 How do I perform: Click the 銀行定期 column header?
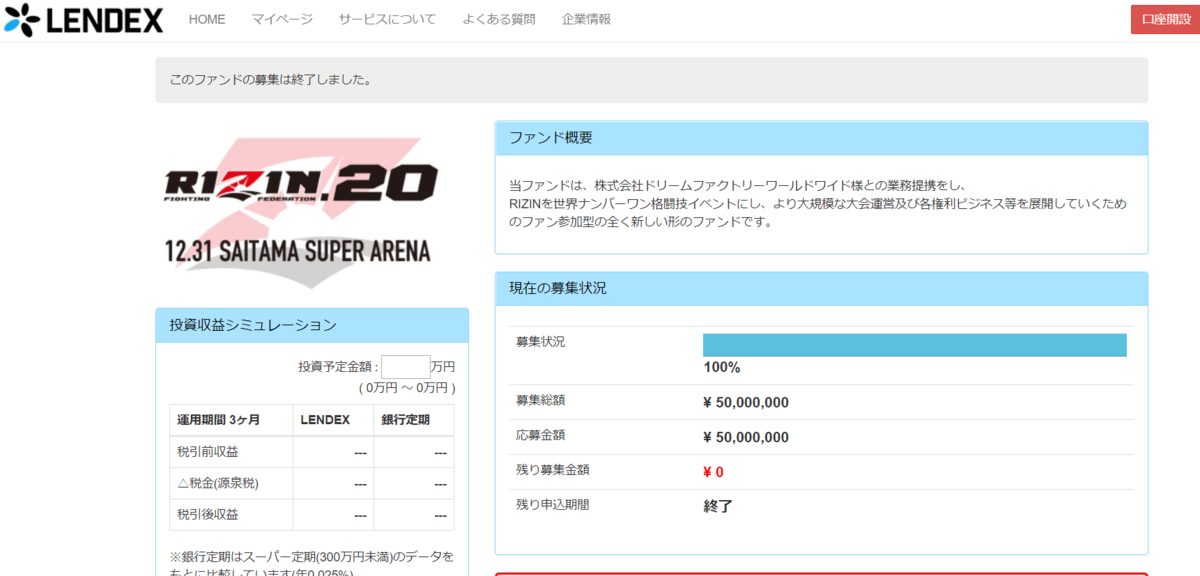(x=405, y=420)
